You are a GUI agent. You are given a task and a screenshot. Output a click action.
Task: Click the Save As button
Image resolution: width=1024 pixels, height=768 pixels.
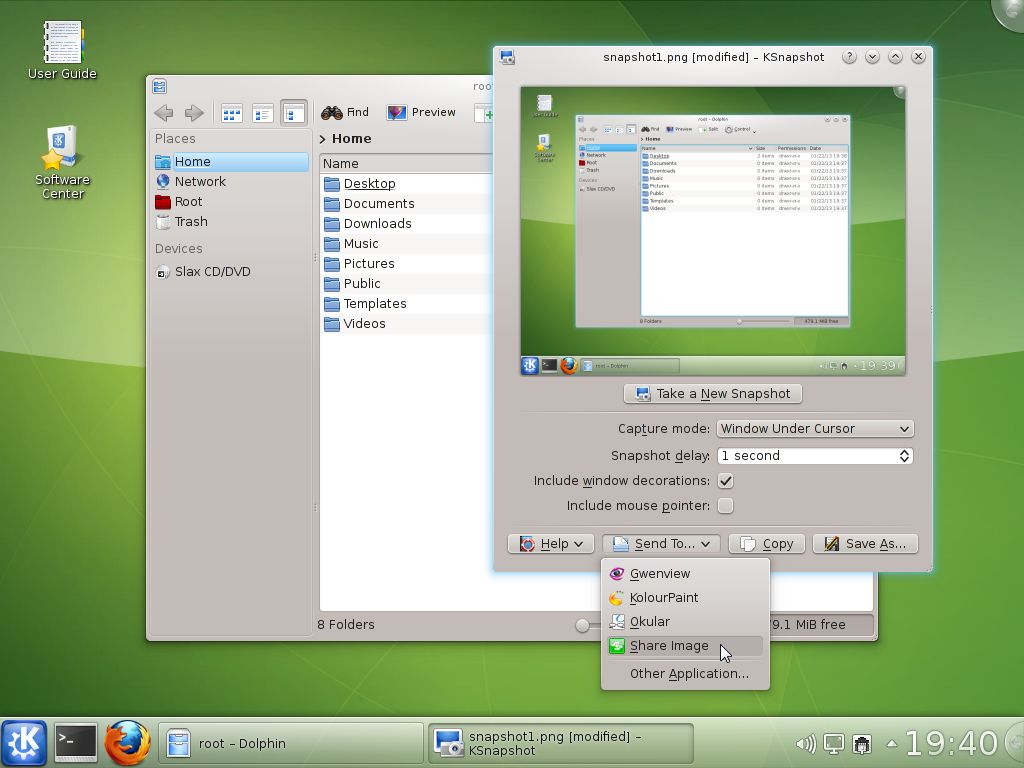click(x=865, y=543)
